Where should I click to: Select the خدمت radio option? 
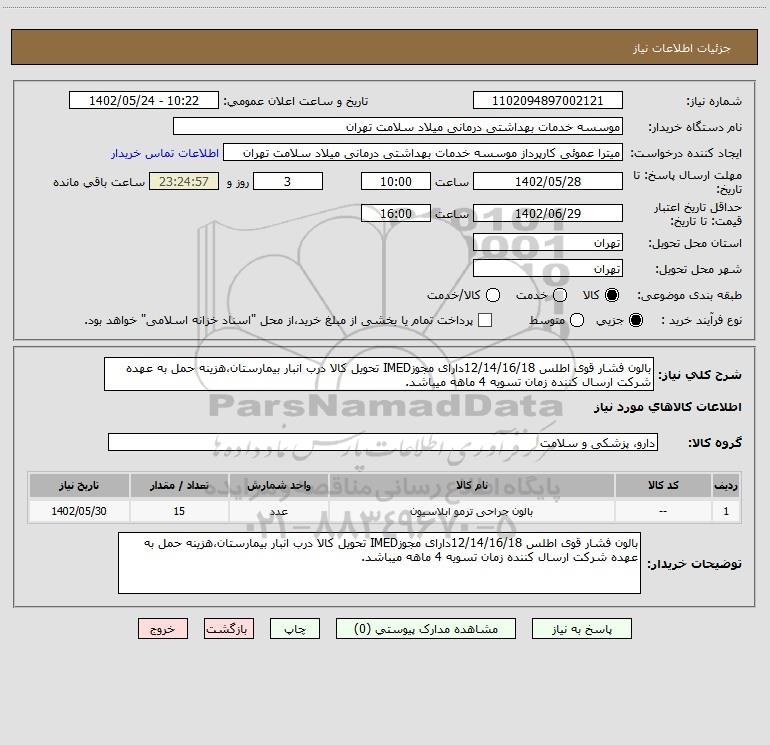(560, 295)
